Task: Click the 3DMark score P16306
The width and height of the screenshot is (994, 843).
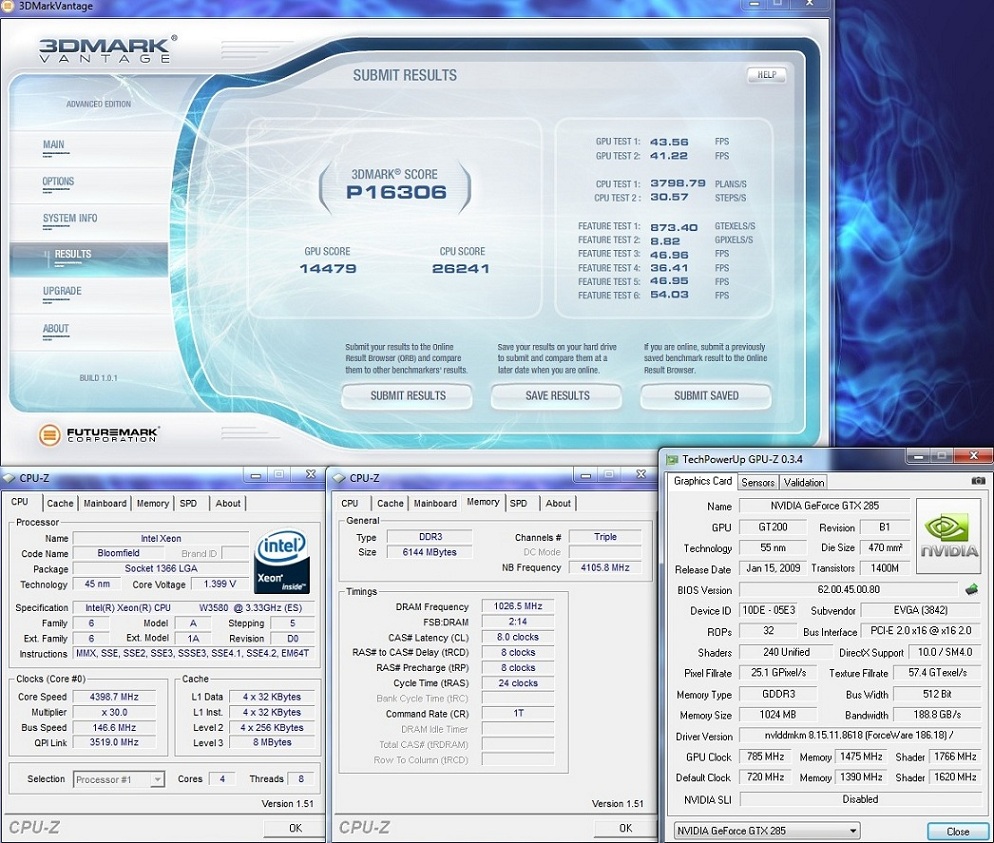Action: [x=396, y=192]
